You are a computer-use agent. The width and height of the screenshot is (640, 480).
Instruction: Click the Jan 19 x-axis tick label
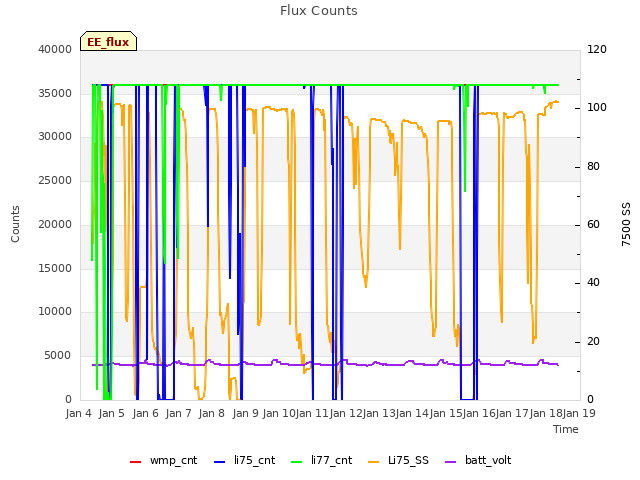pyautogui.click(x=579, y=413)
